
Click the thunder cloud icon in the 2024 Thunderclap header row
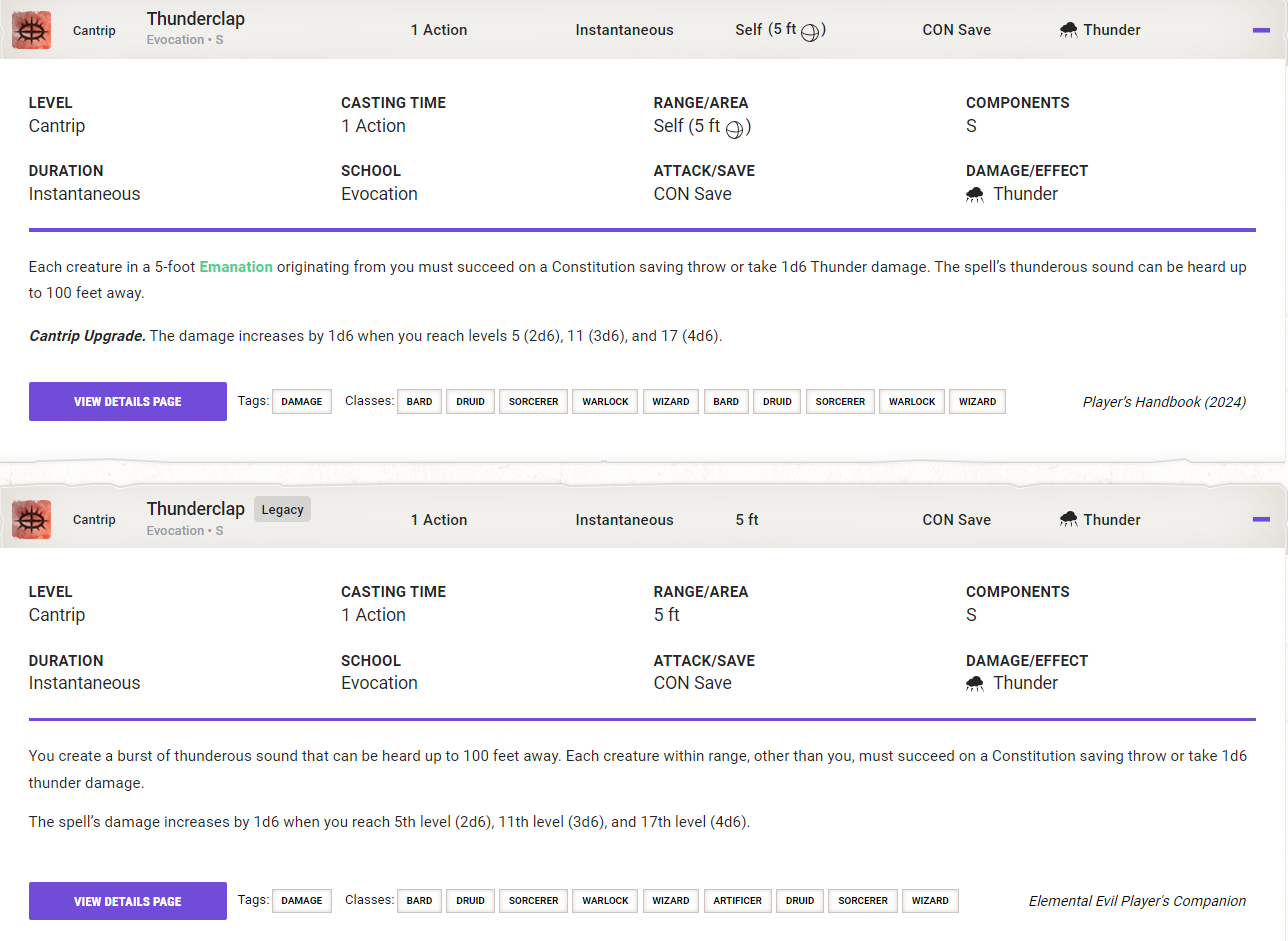[x=1069, y=30]
